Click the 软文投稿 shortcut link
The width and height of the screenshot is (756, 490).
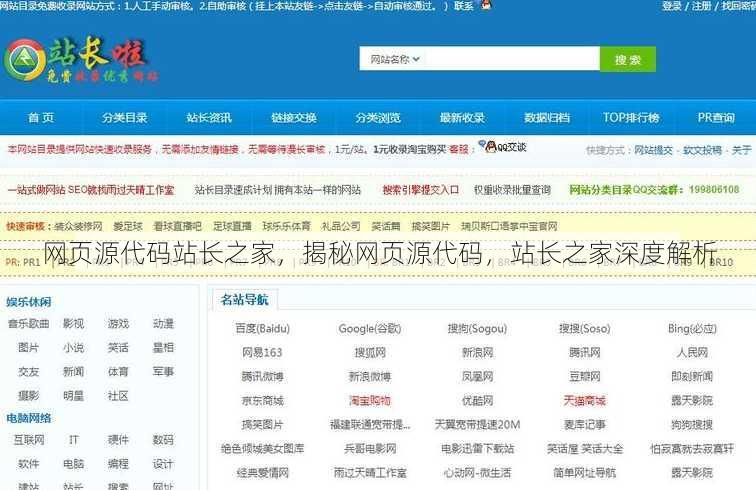click(702, 150)
